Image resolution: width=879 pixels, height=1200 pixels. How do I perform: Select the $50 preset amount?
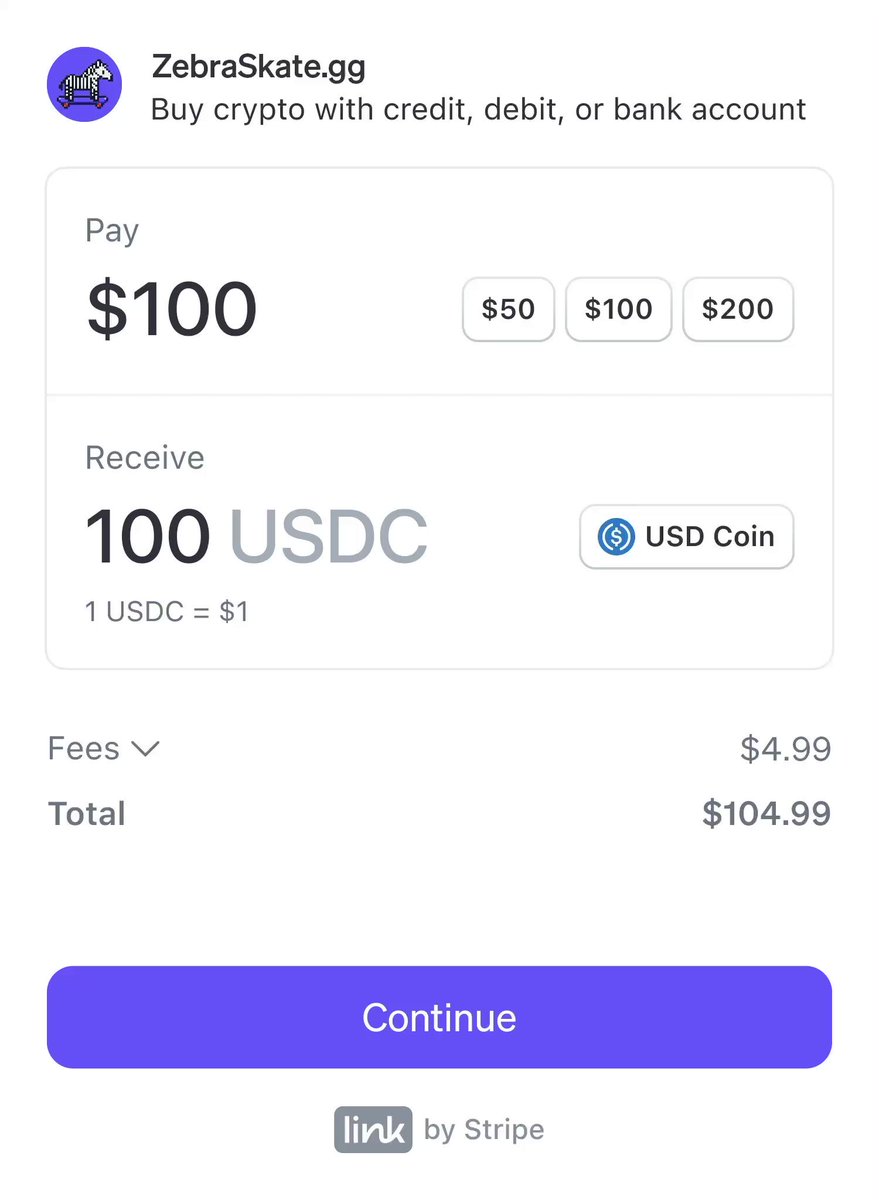(508, 309)
